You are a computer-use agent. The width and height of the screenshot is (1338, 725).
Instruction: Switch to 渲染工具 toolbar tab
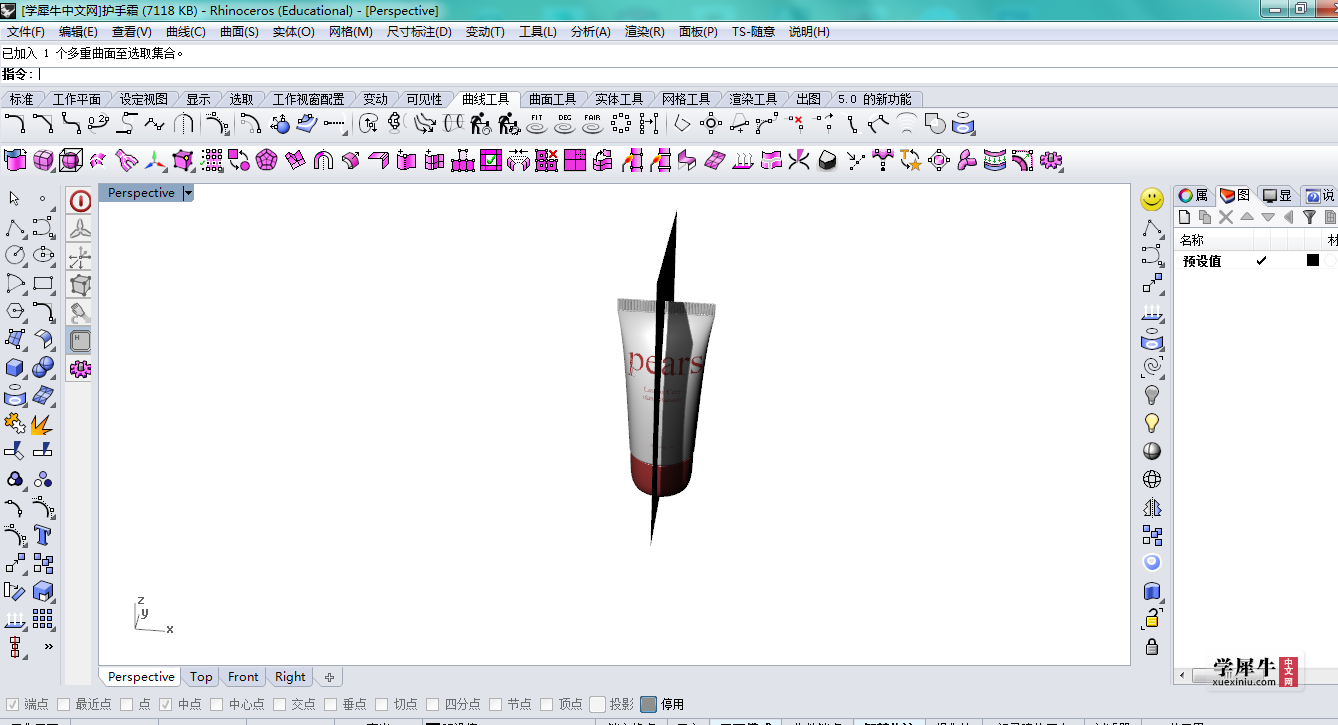coord(753,99)
